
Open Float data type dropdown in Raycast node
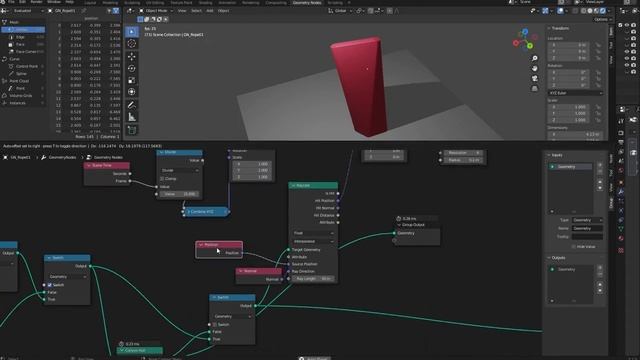(313, 233)
